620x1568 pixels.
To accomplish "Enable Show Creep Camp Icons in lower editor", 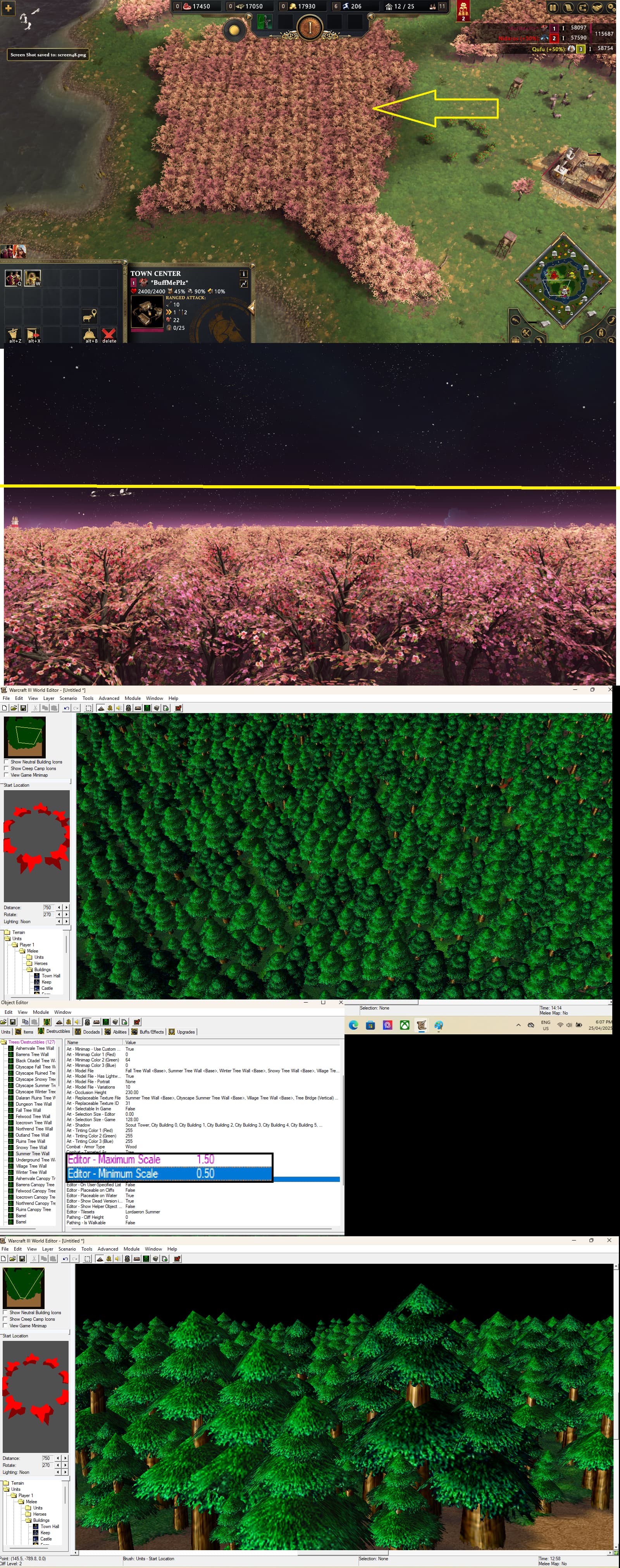I will pos(5,1319).
